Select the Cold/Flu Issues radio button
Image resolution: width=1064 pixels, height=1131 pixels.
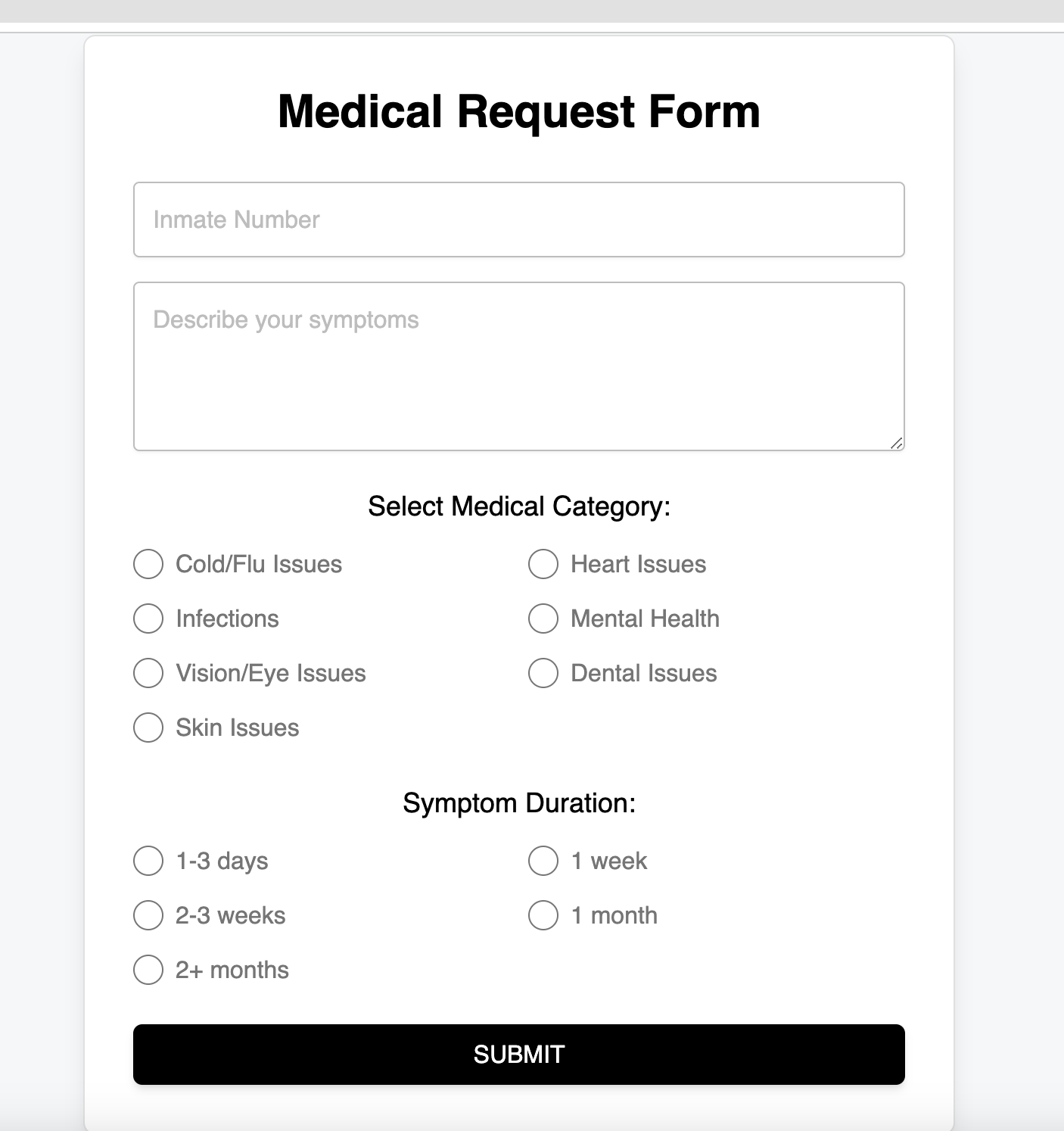point(148,564)
